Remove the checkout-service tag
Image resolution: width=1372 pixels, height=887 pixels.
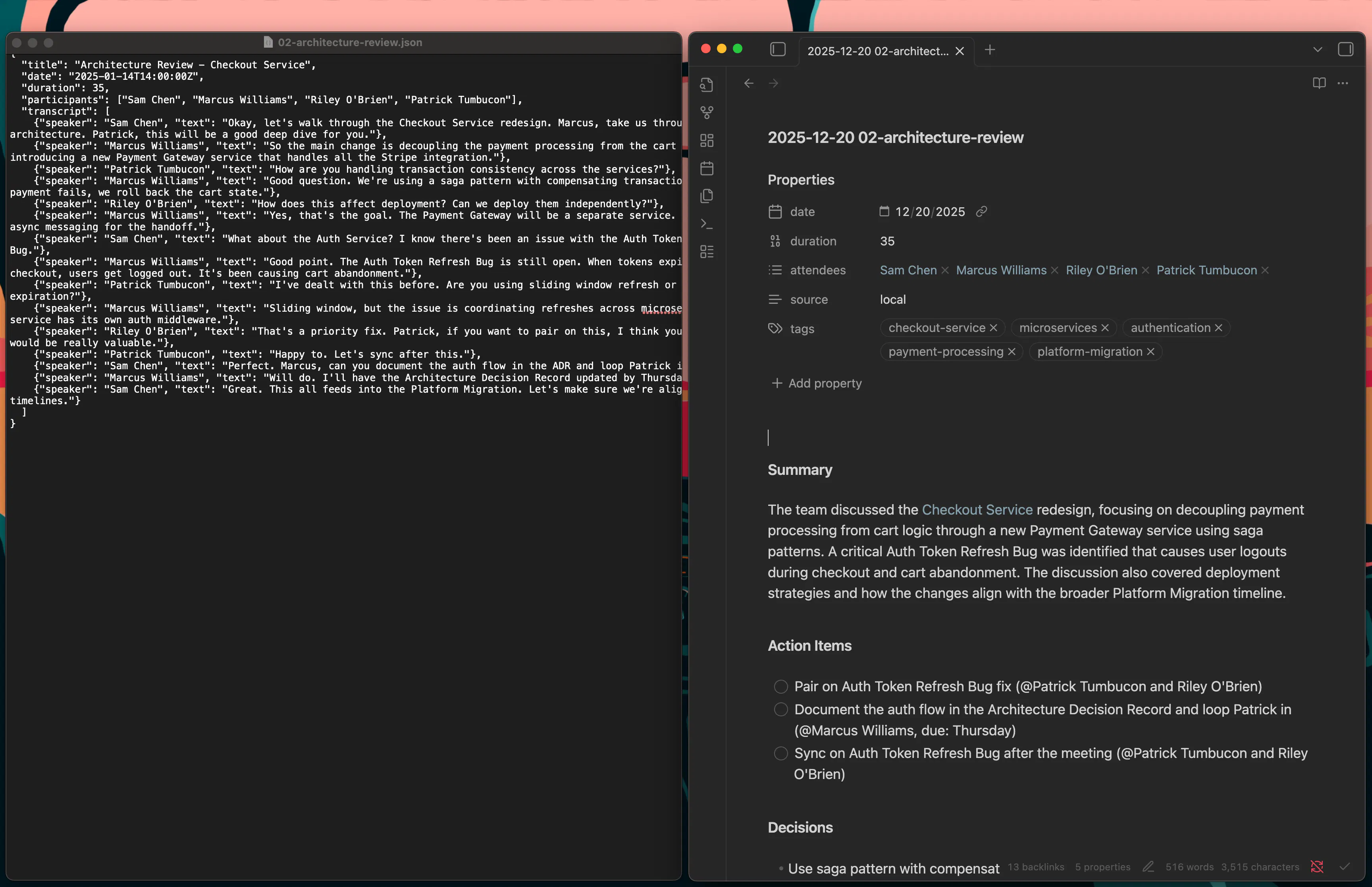pyautogui.click(x=993, y=328)
